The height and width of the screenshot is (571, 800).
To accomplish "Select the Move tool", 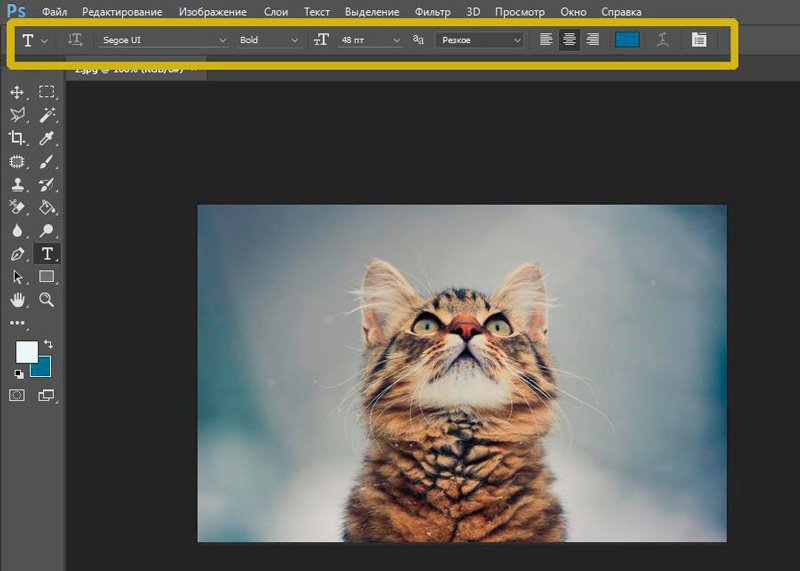I will point(17,92).
